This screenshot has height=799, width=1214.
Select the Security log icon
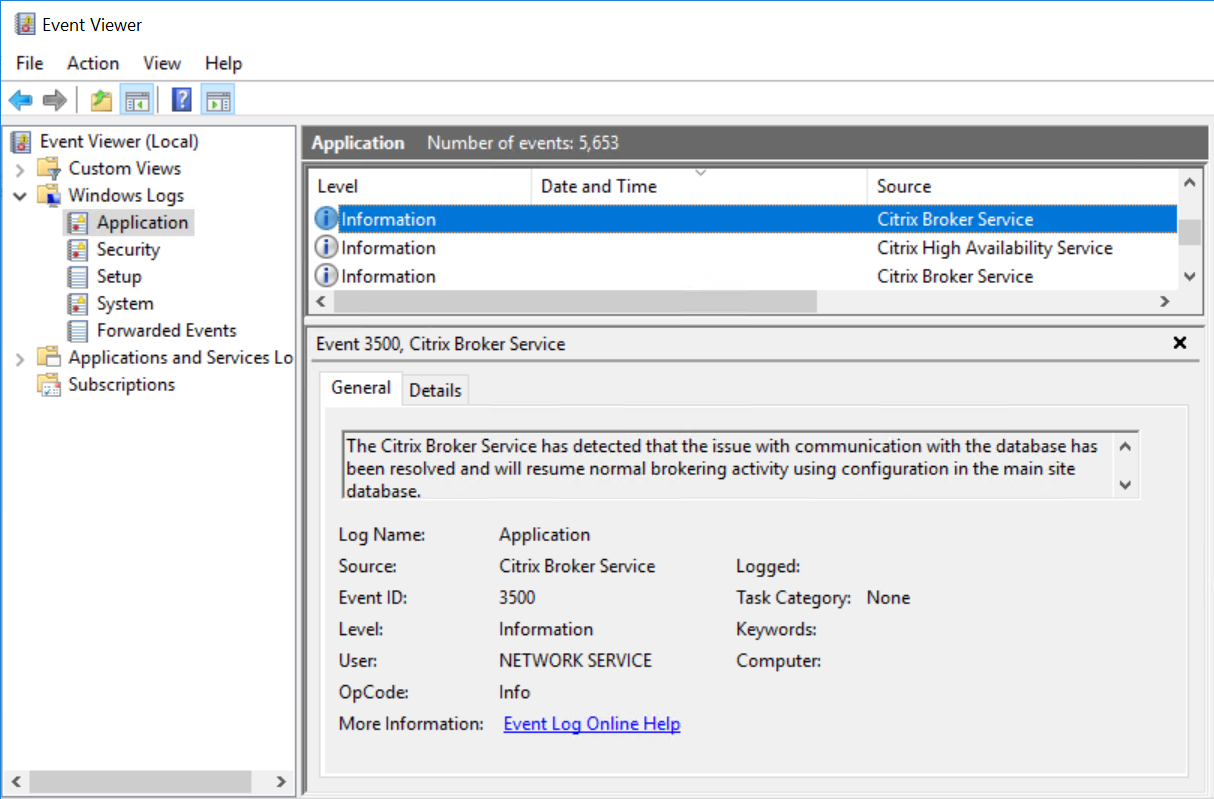[77, 250]
